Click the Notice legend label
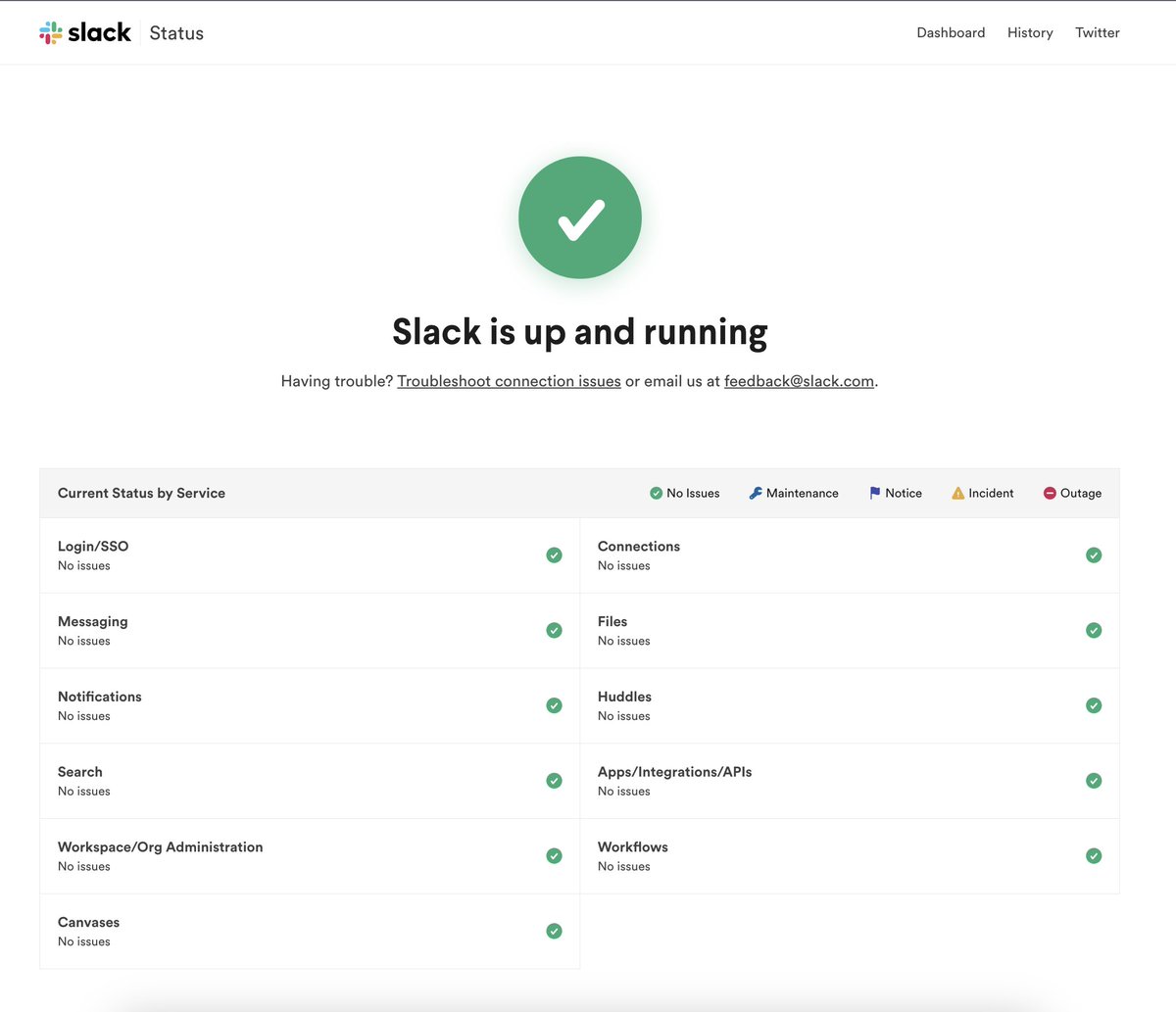Image resolution: width=1176 pixels, height=1012 pixels. tap(904, 493)
